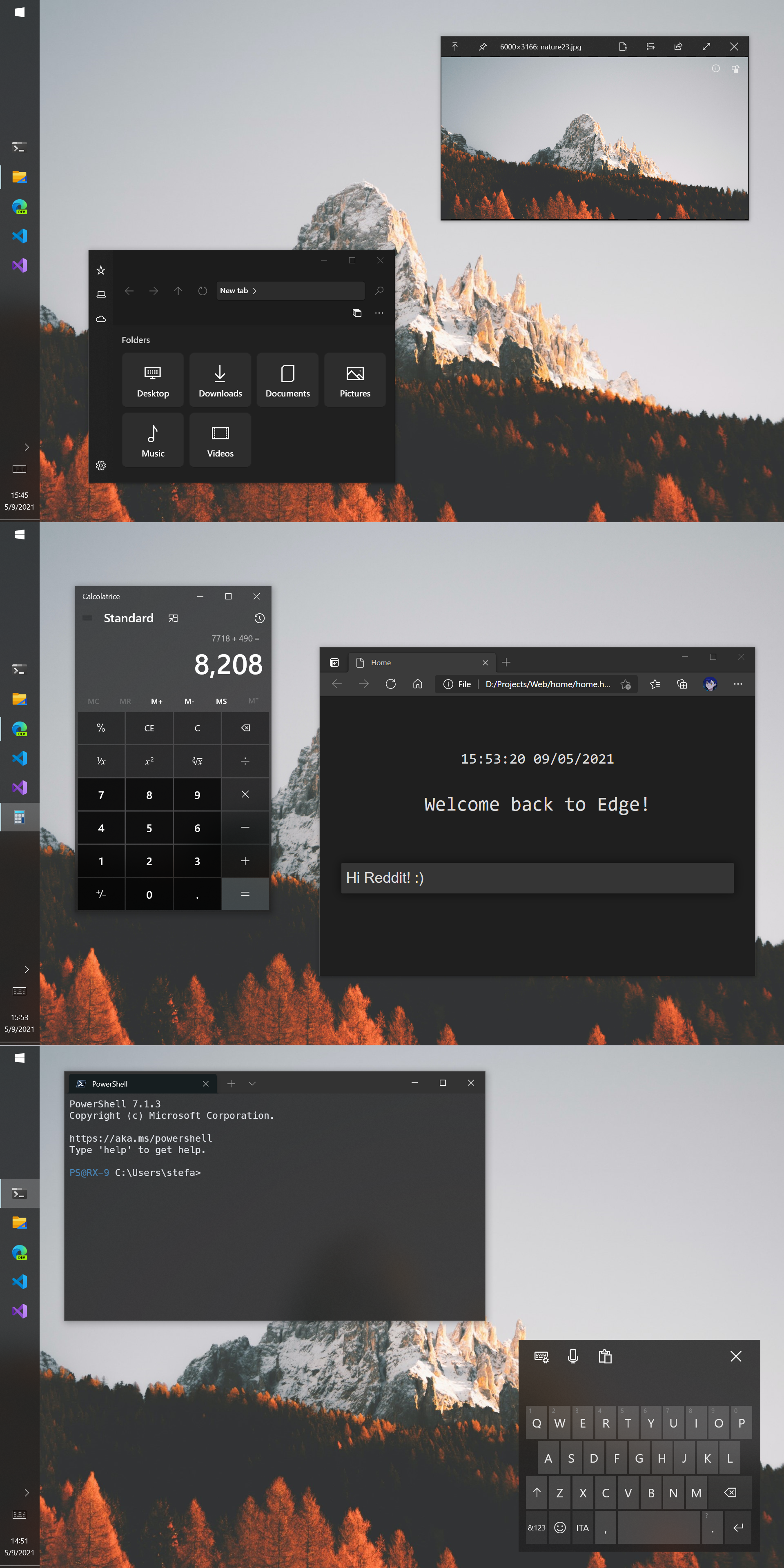Open the Downloads folder tile
This screenshot has height=1568, width=784.
point(220,380)
